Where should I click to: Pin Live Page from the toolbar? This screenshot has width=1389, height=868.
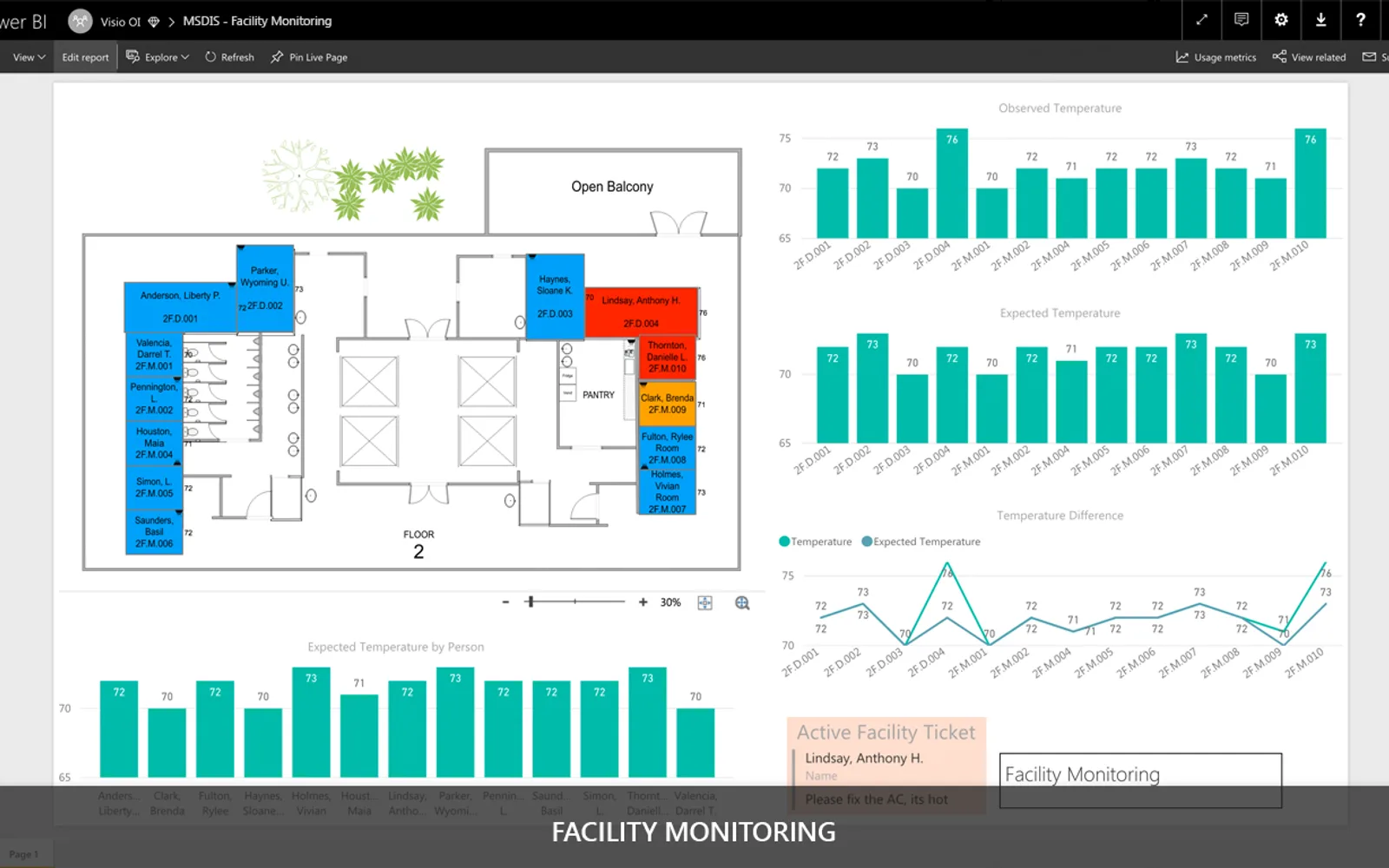pyautogui.click(x=309, y=57)
